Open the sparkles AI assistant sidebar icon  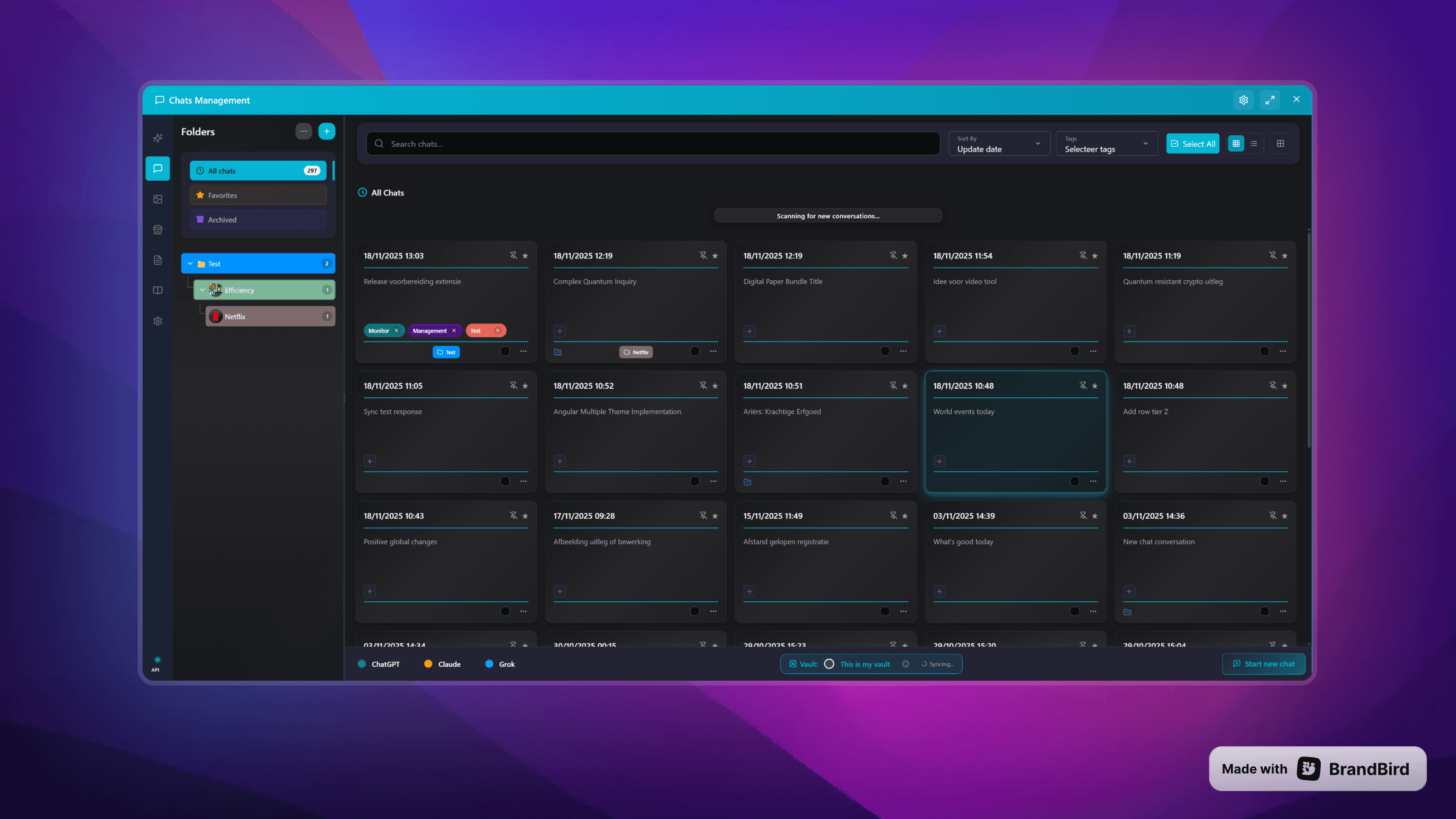pyautogui.click(x=158, y=138)
